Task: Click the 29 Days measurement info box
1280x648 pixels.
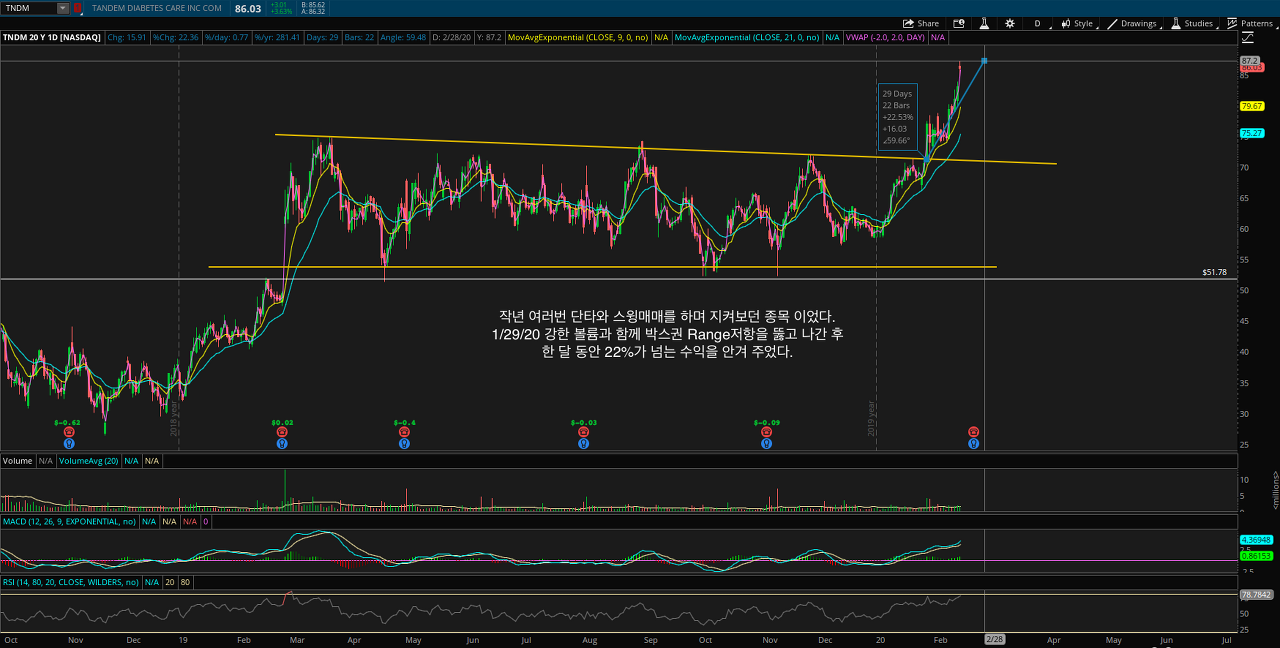Action: pyautogui.click(x=897, y=117)
